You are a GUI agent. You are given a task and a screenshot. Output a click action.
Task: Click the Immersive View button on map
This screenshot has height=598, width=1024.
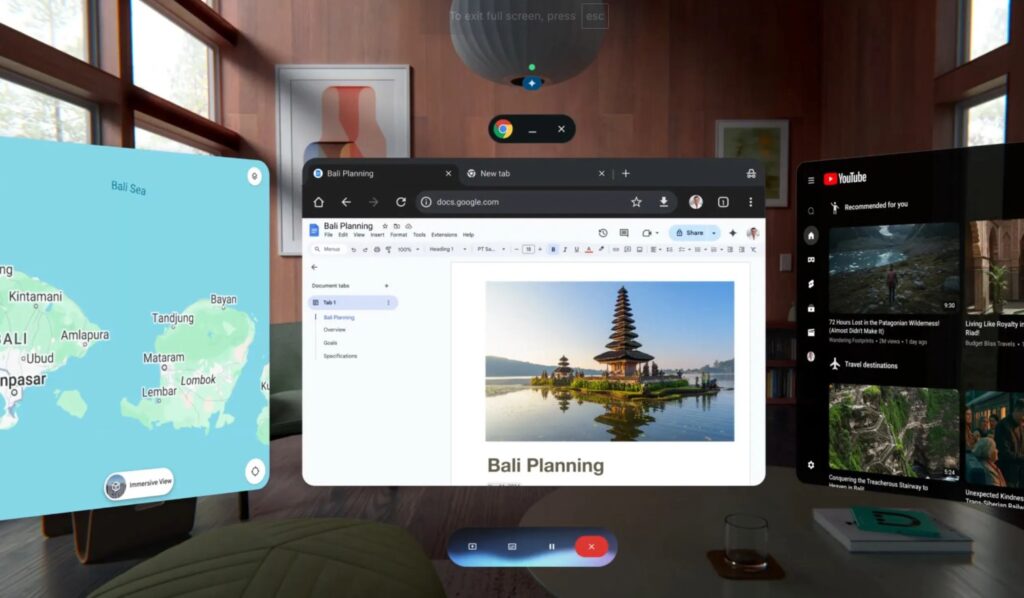pos(140,485)
